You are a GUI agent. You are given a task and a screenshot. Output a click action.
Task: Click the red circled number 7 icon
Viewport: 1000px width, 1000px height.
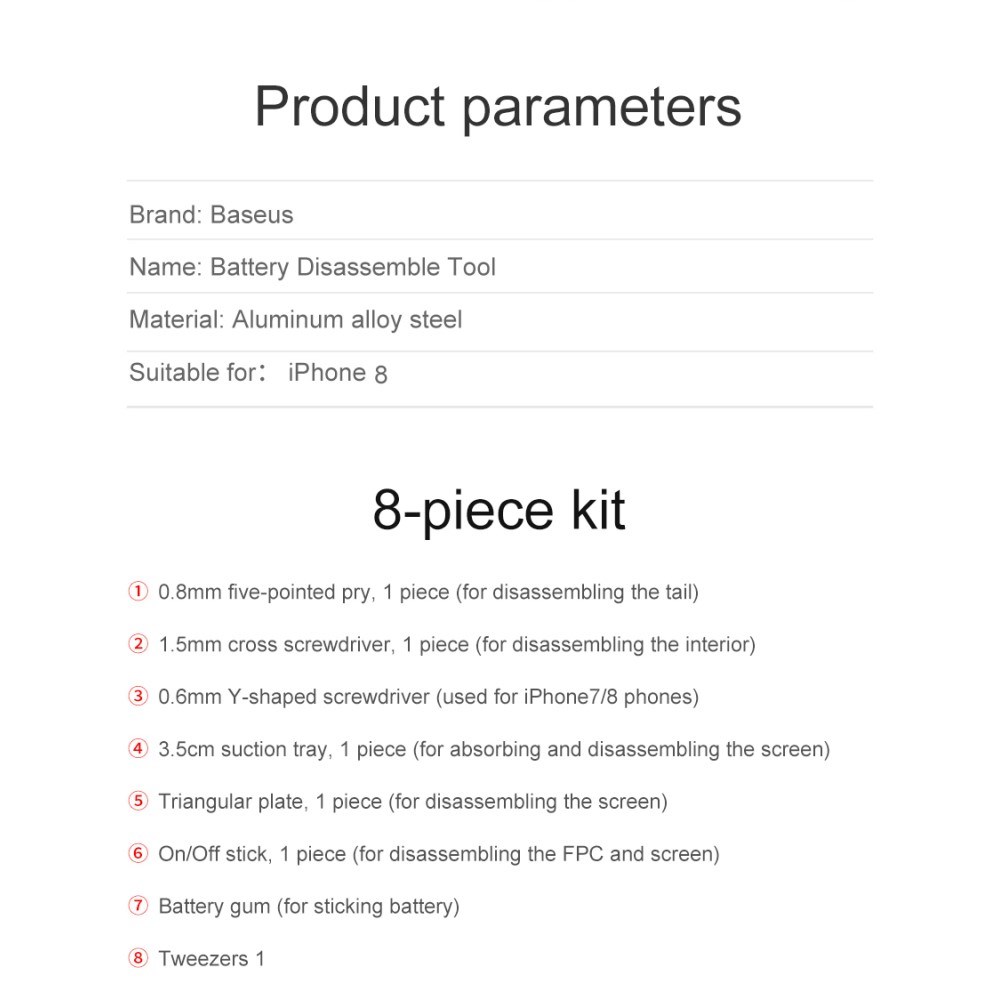[138, 906]
